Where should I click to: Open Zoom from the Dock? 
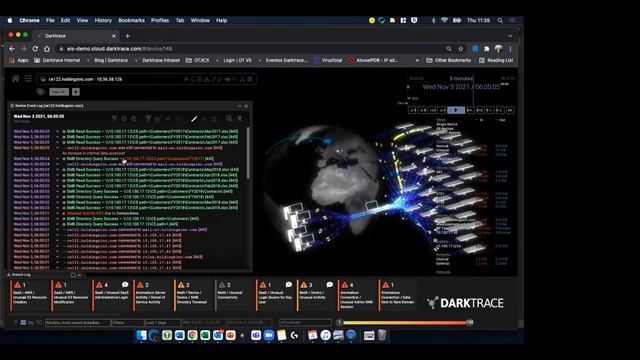click(269, 336)
